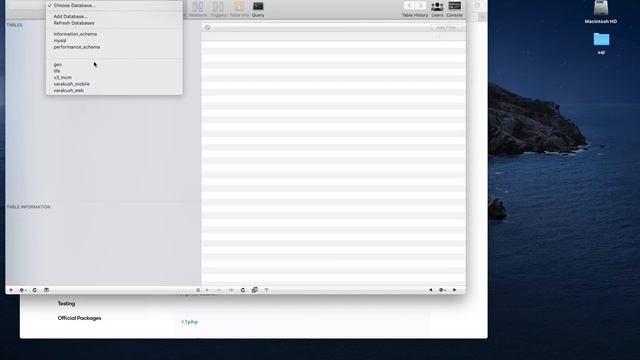This screenshot has width=640, height=360.
Task: Open the Table Info toolbar view
Action: (239, 9)
